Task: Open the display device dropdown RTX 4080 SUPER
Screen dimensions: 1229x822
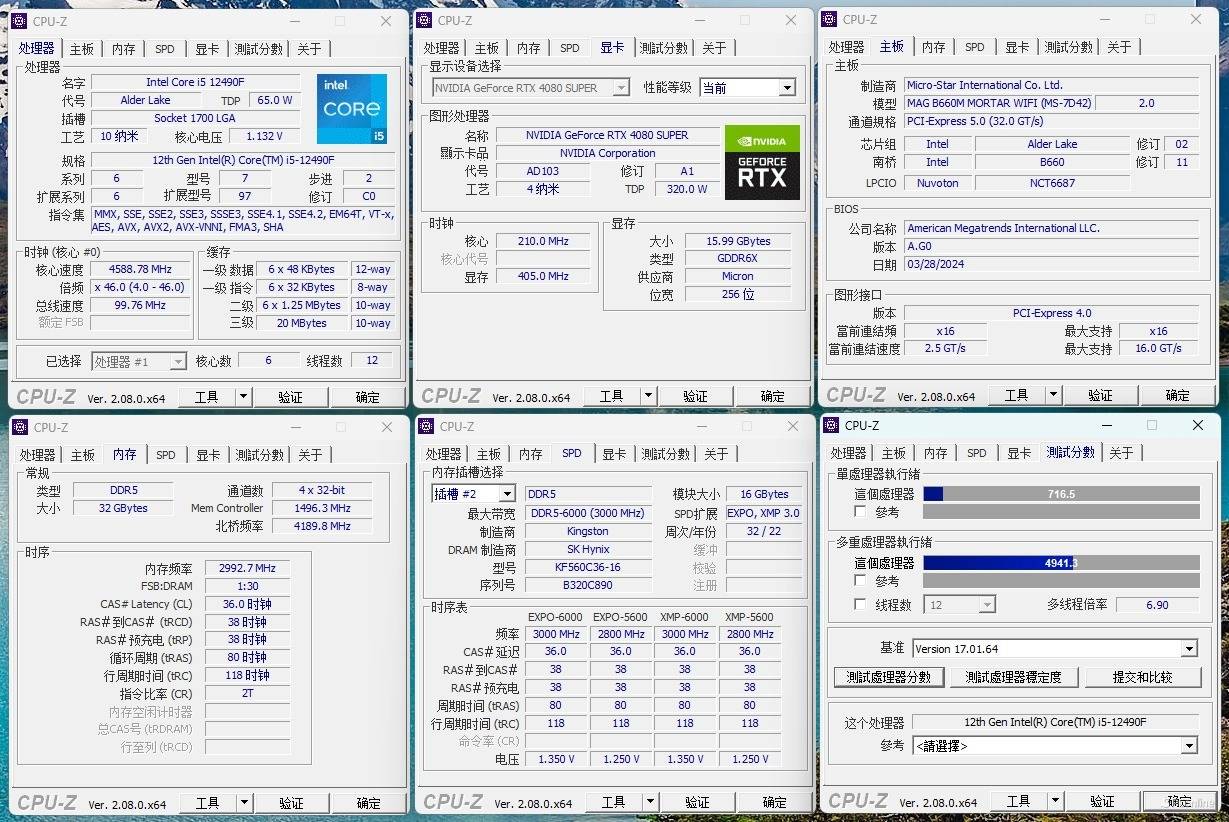Action: click(531, 88)
